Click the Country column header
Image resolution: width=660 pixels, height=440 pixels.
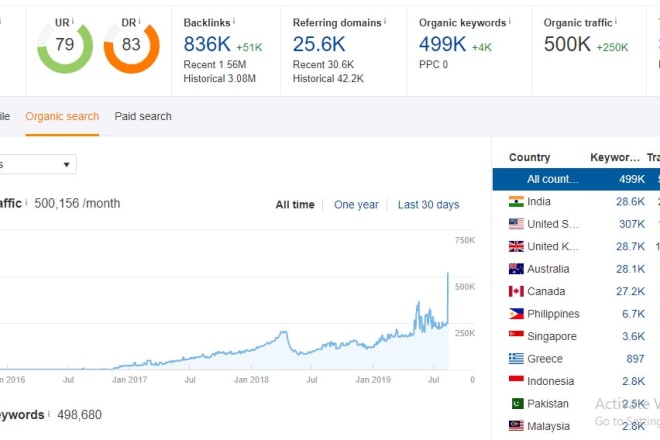[530, 157]
